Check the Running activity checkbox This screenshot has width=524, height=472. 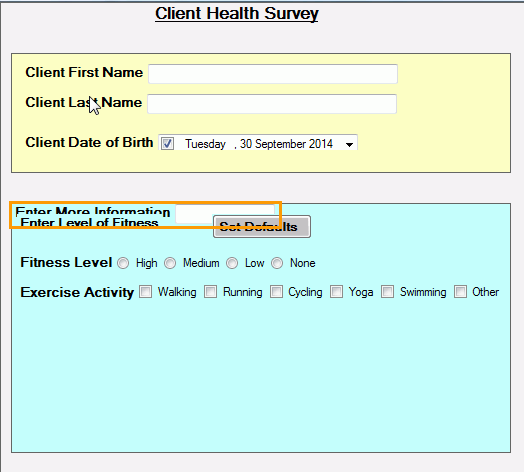211,291
